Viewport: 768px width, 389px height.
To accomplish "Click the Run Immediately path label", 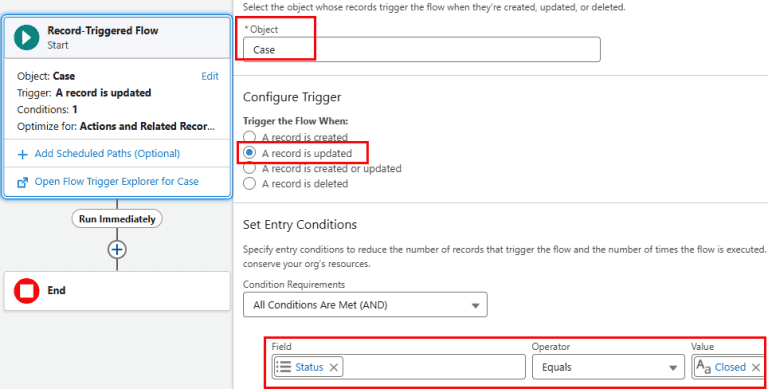I will [x=117, y=219].
